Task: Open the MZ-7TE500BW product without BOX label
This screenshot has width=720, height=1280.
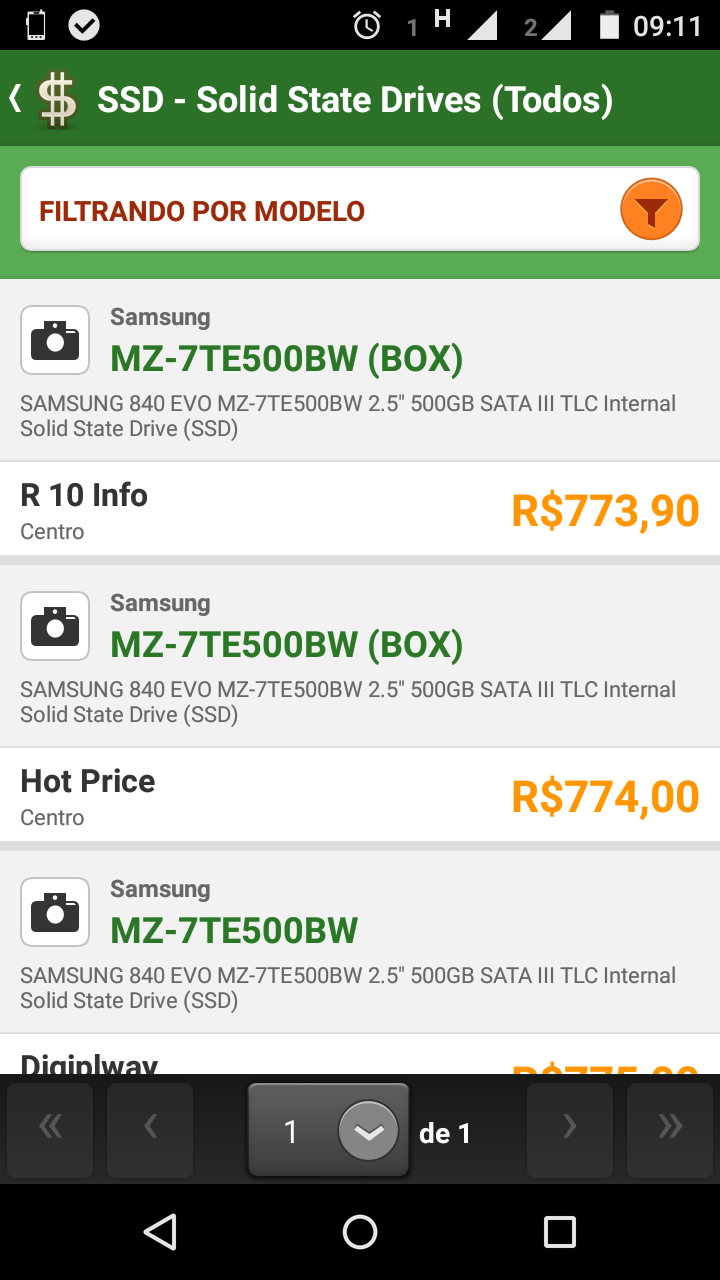Action: point(234,931)
